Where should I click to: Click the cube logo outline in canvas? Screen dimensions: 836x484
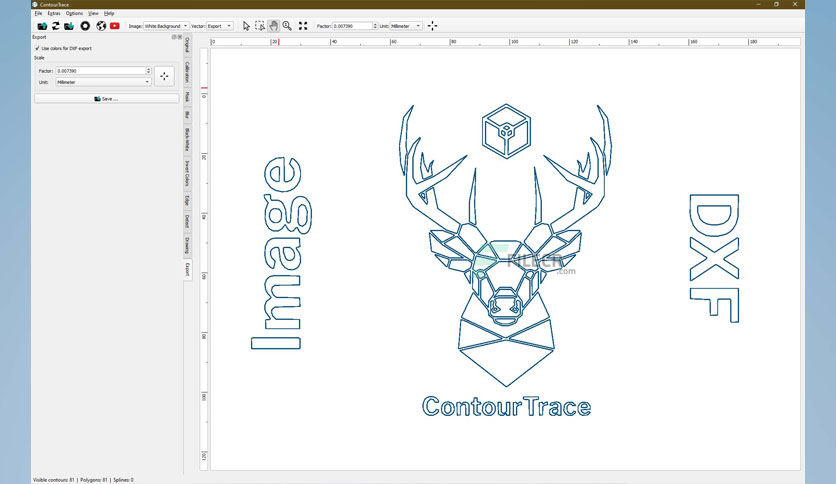507,131
